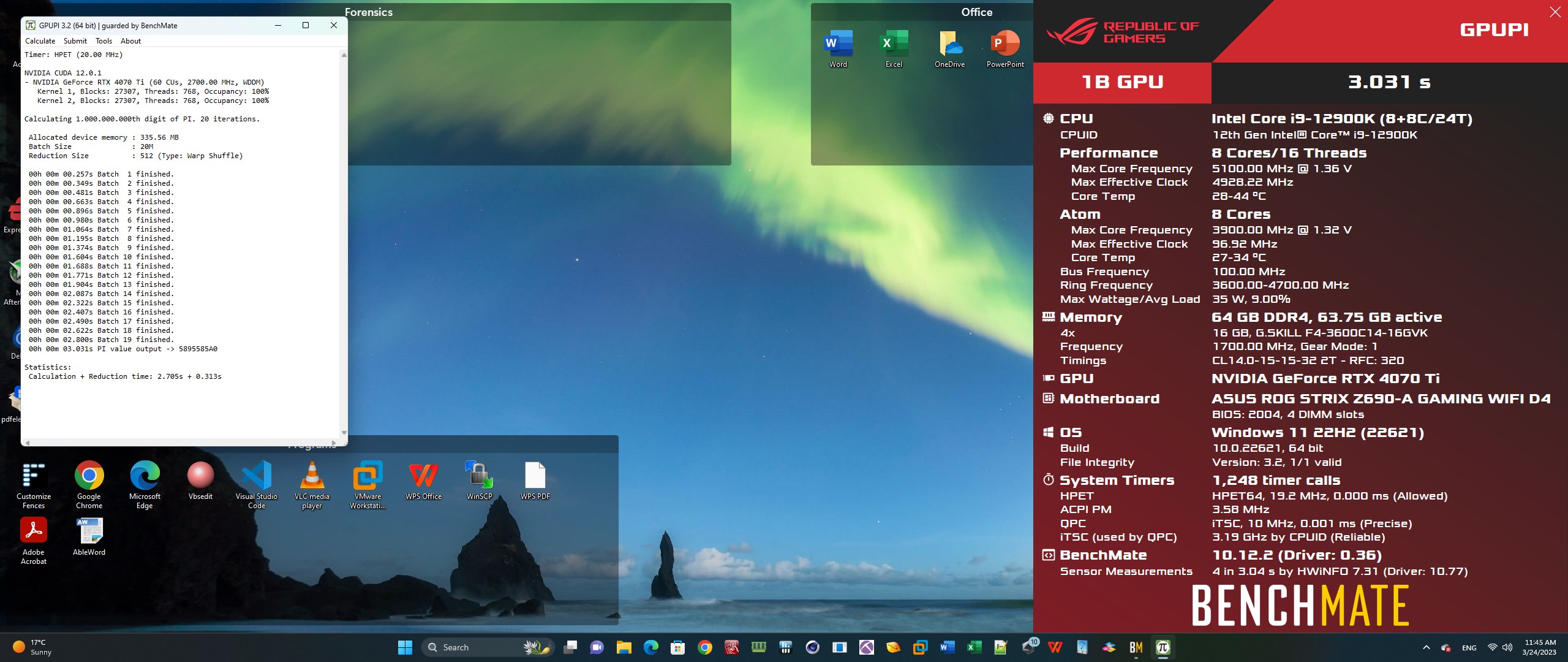Click the 1B GPU benchmark label
The image size is (1568, 662).
tap(1122, 82)
